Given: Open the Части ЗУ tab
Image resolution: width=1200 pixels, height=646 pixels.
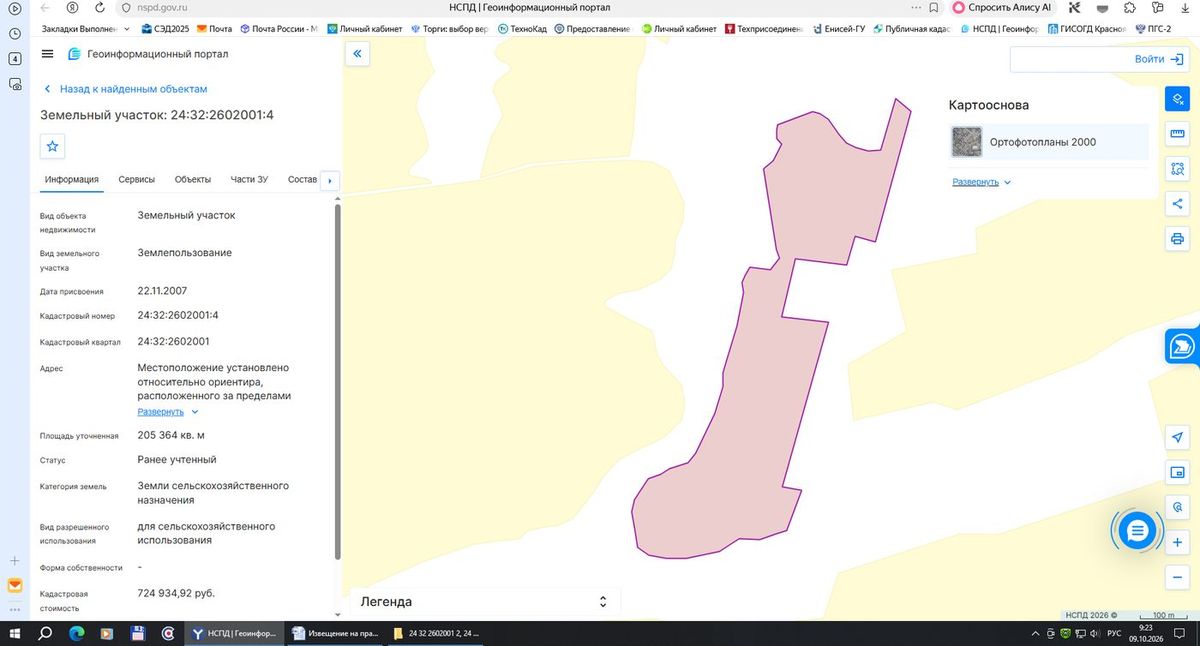Looking at the screenshot, I should point(249,180).
